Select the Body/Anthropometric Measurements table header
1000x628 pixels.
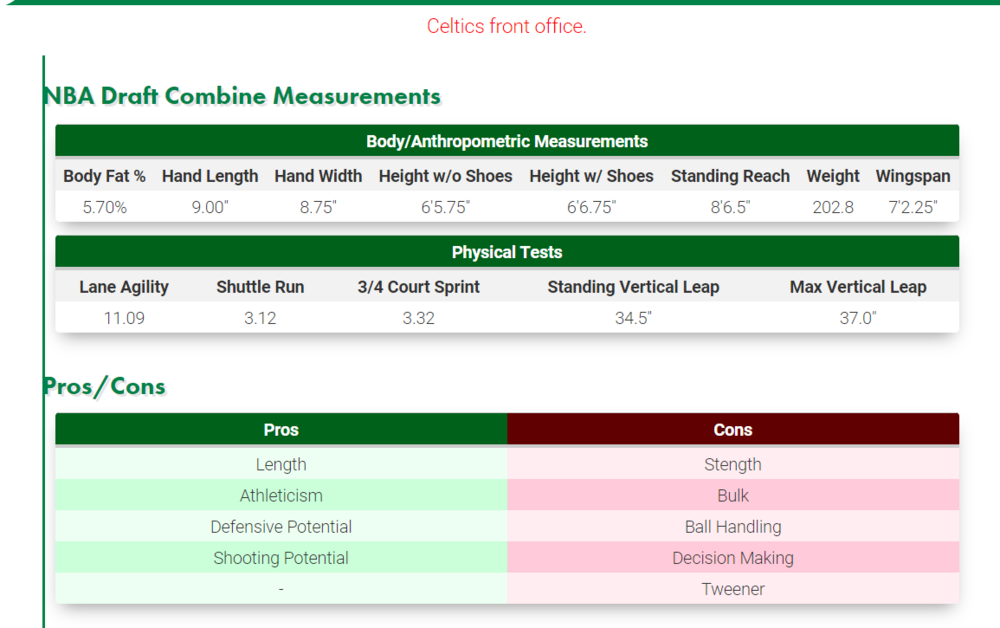[507, 141]
